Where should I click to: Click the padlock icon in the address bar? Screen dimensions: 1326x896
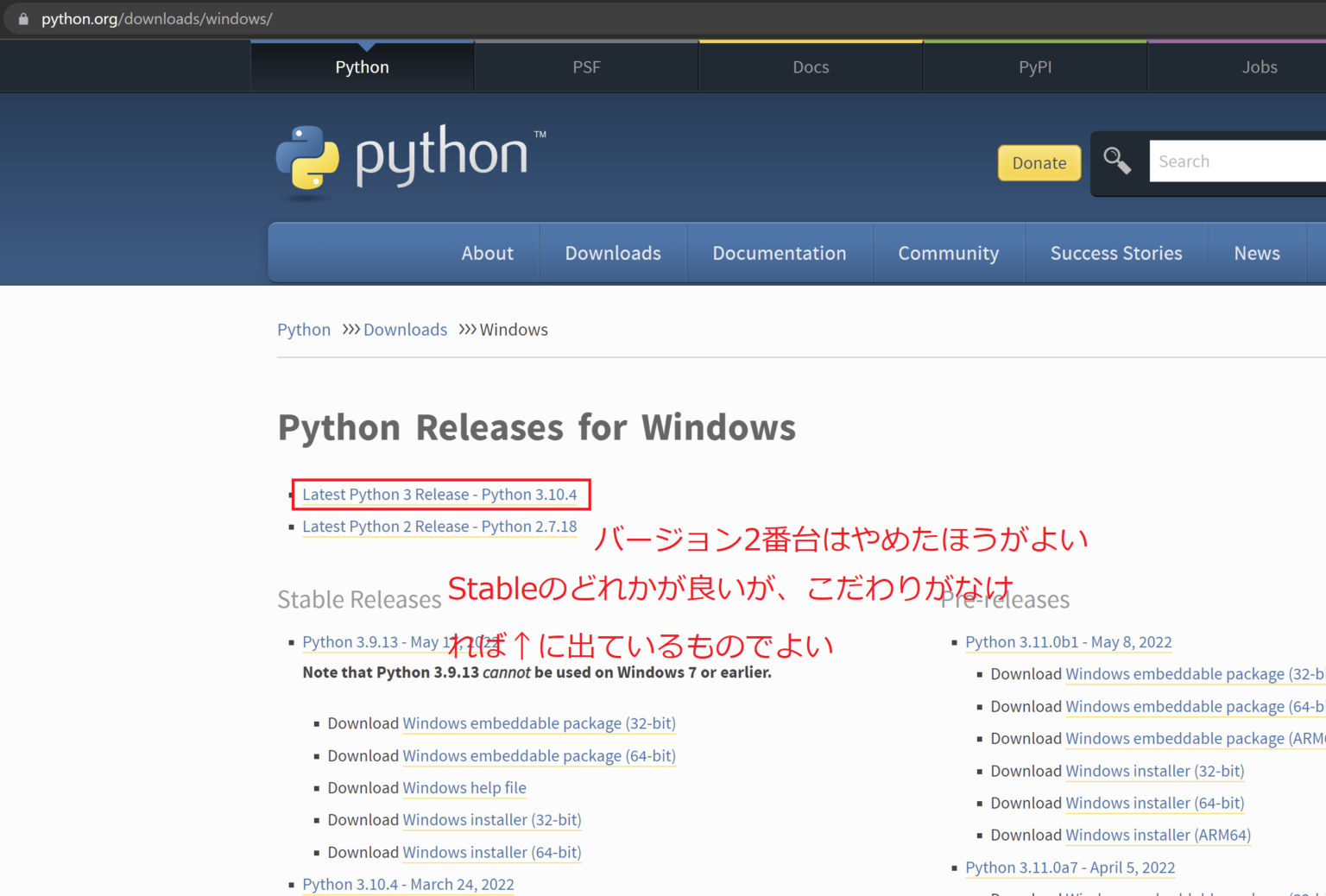[22, 18]
